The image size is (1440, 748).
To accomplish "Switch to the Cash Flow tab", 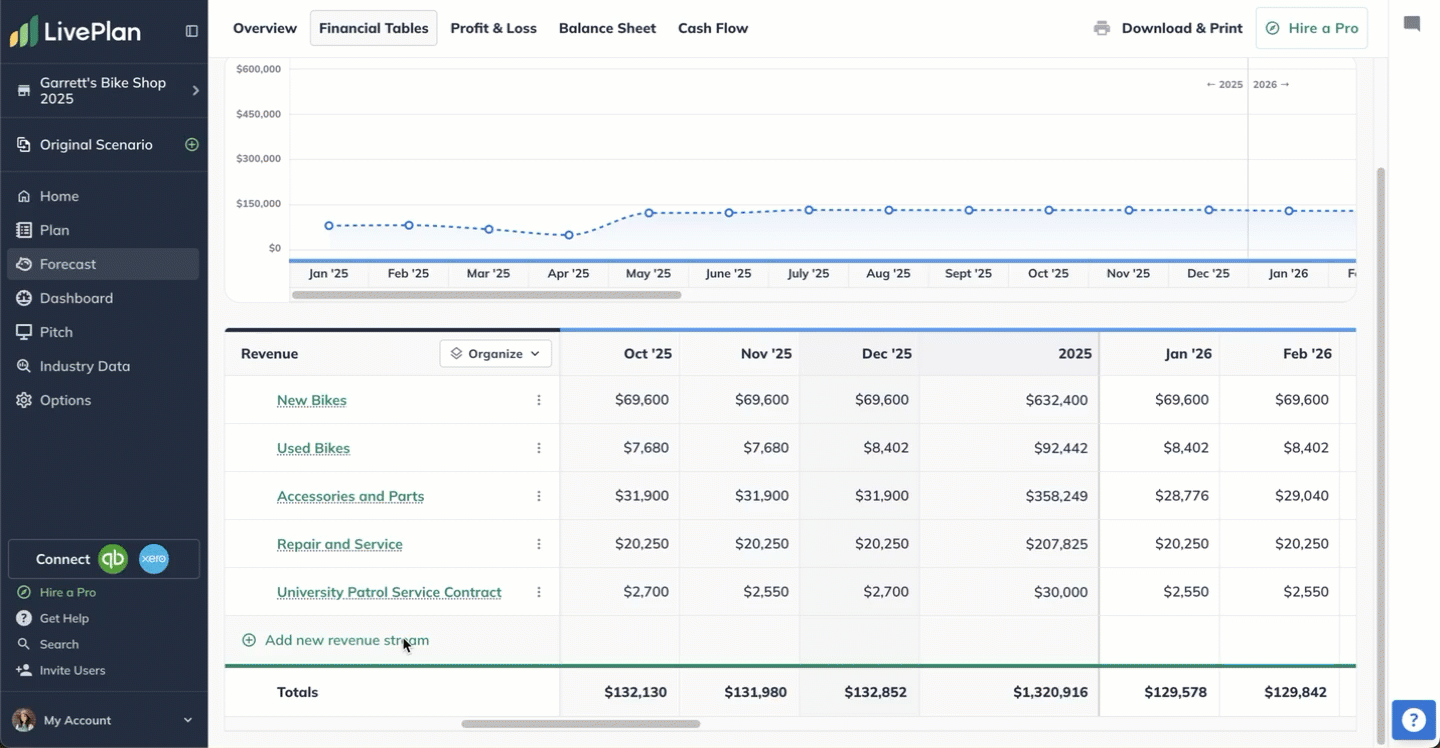I will pos(713,28).
